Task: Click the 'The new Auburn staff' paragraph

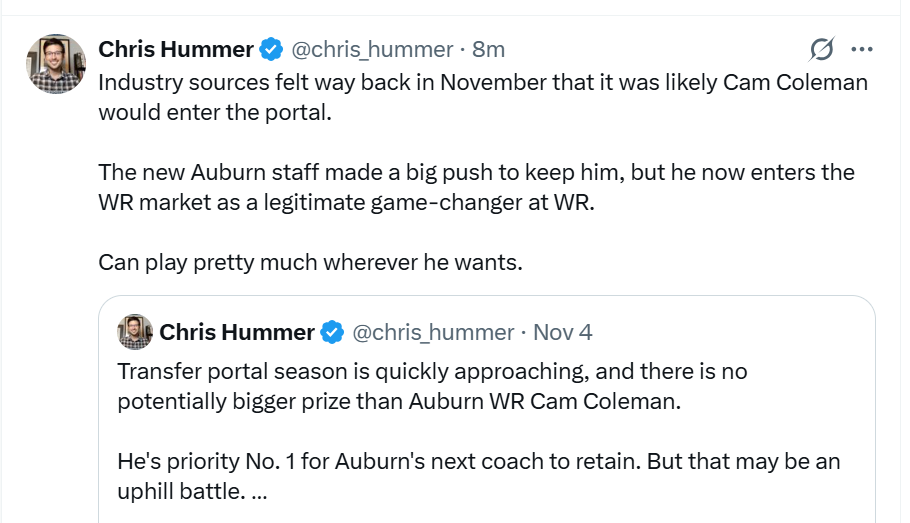Action: tap(476, 172)
